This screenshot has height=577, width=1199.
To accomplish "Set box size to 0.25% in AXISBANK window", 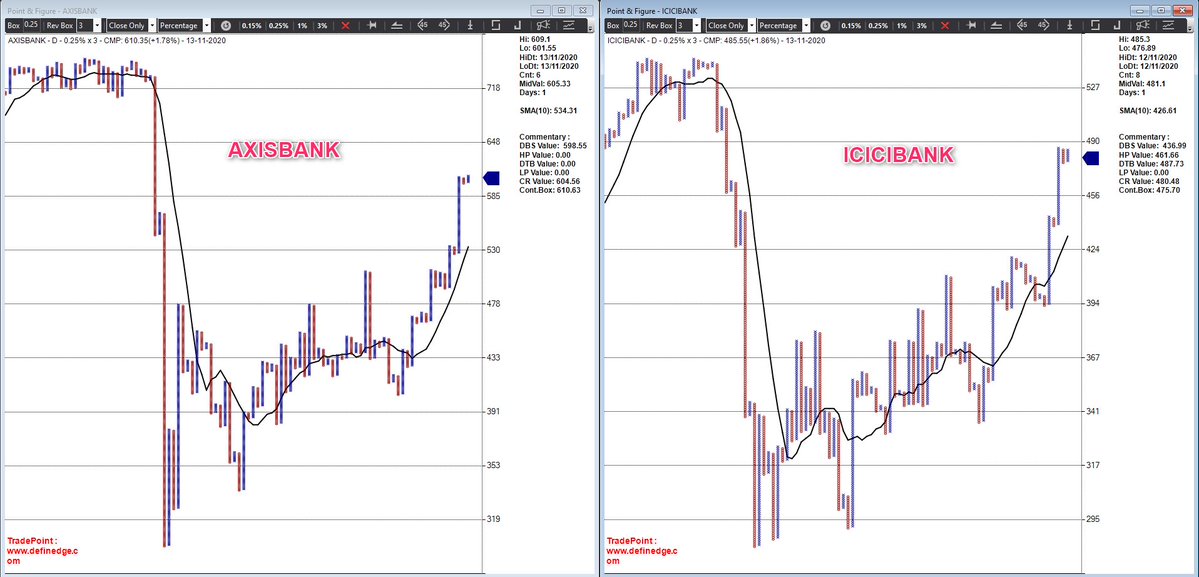I will point(278,25).
